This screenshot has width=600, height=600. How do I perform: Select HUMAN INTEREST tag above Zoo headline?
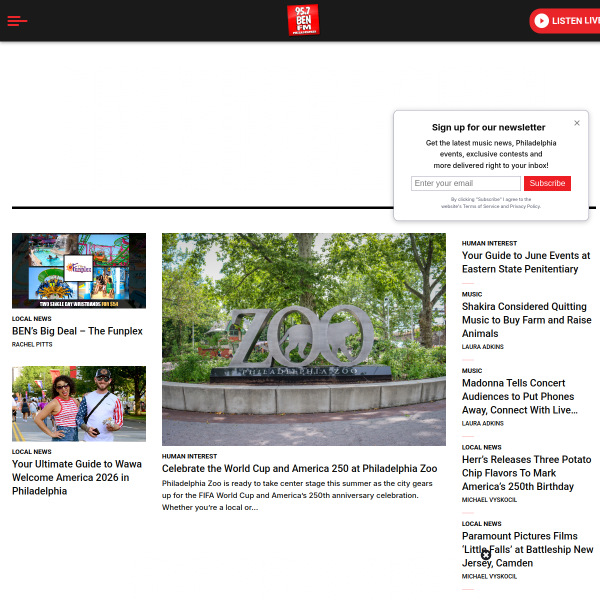tap(189, 457)
